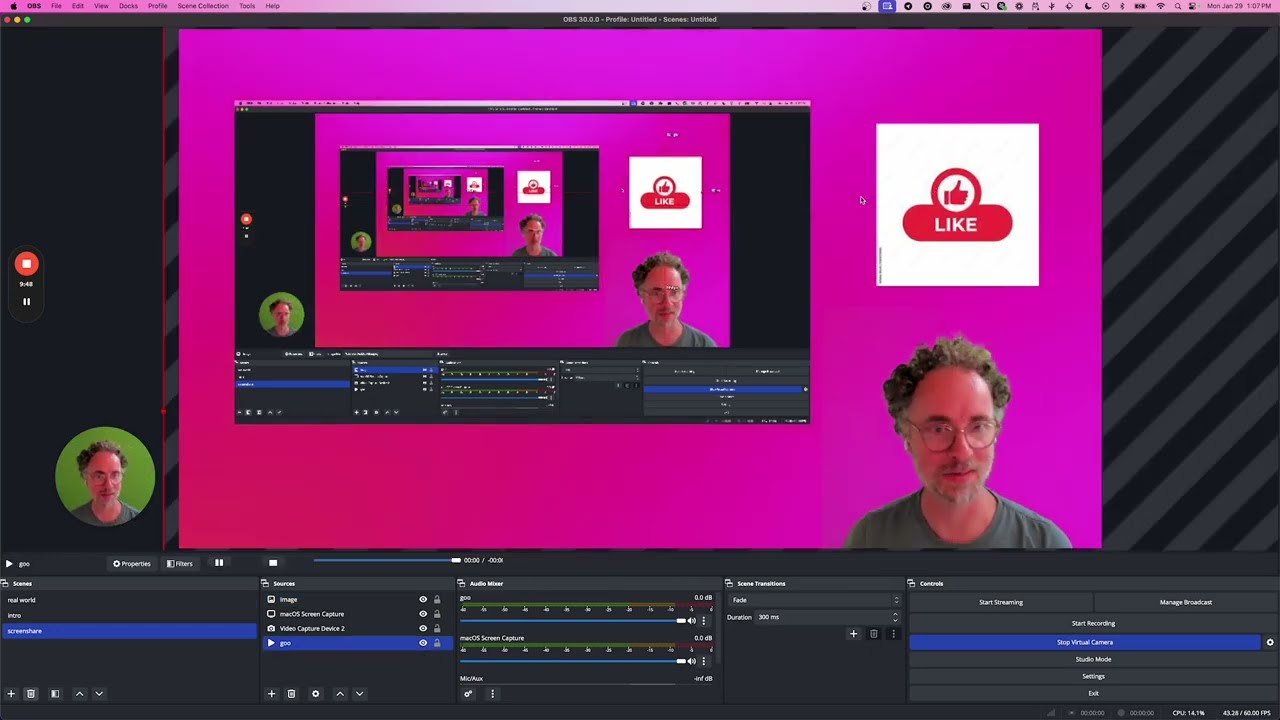The width and height of the screenshot is (1280, 720).
Task: Pause the goo media source playback
Action: tap(219, 563)
